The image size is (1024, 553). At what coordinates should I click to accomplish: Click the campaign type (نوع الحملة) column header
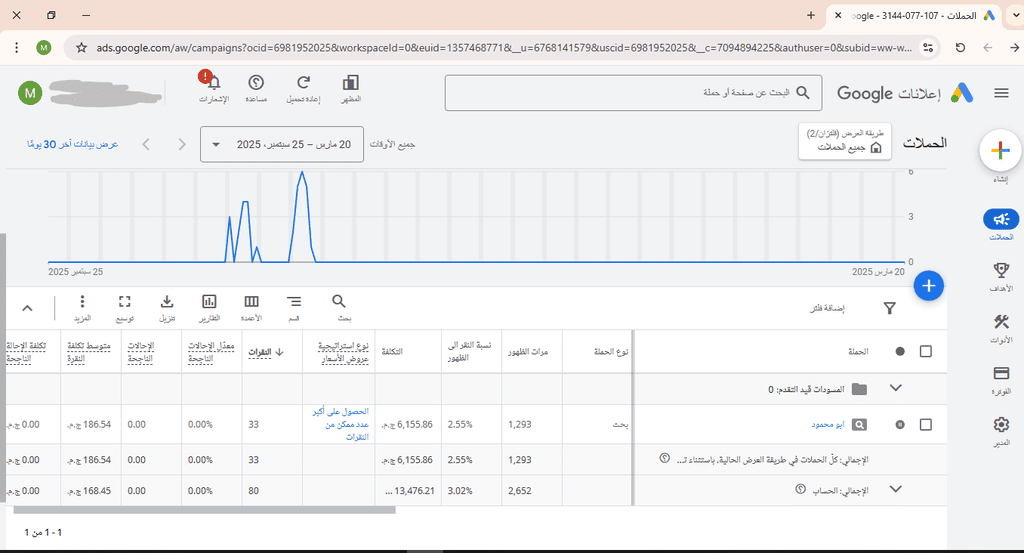(x=611, y=352)
